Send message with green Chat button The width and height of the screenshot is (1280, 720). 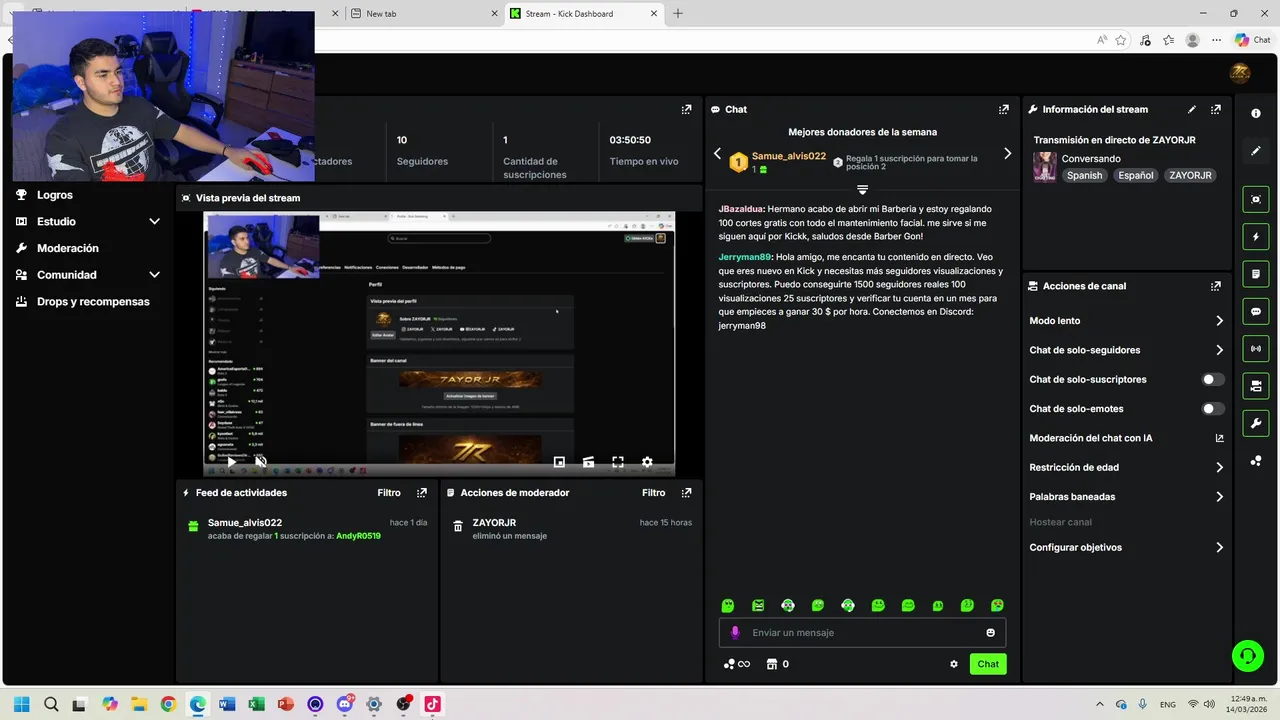pos(988,664)
